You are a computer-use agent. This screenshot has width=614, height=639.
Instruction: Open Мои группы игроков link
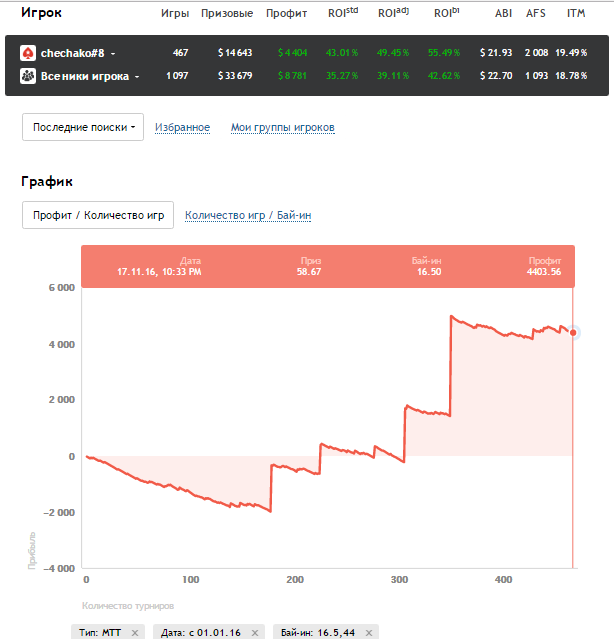point(282,127)
